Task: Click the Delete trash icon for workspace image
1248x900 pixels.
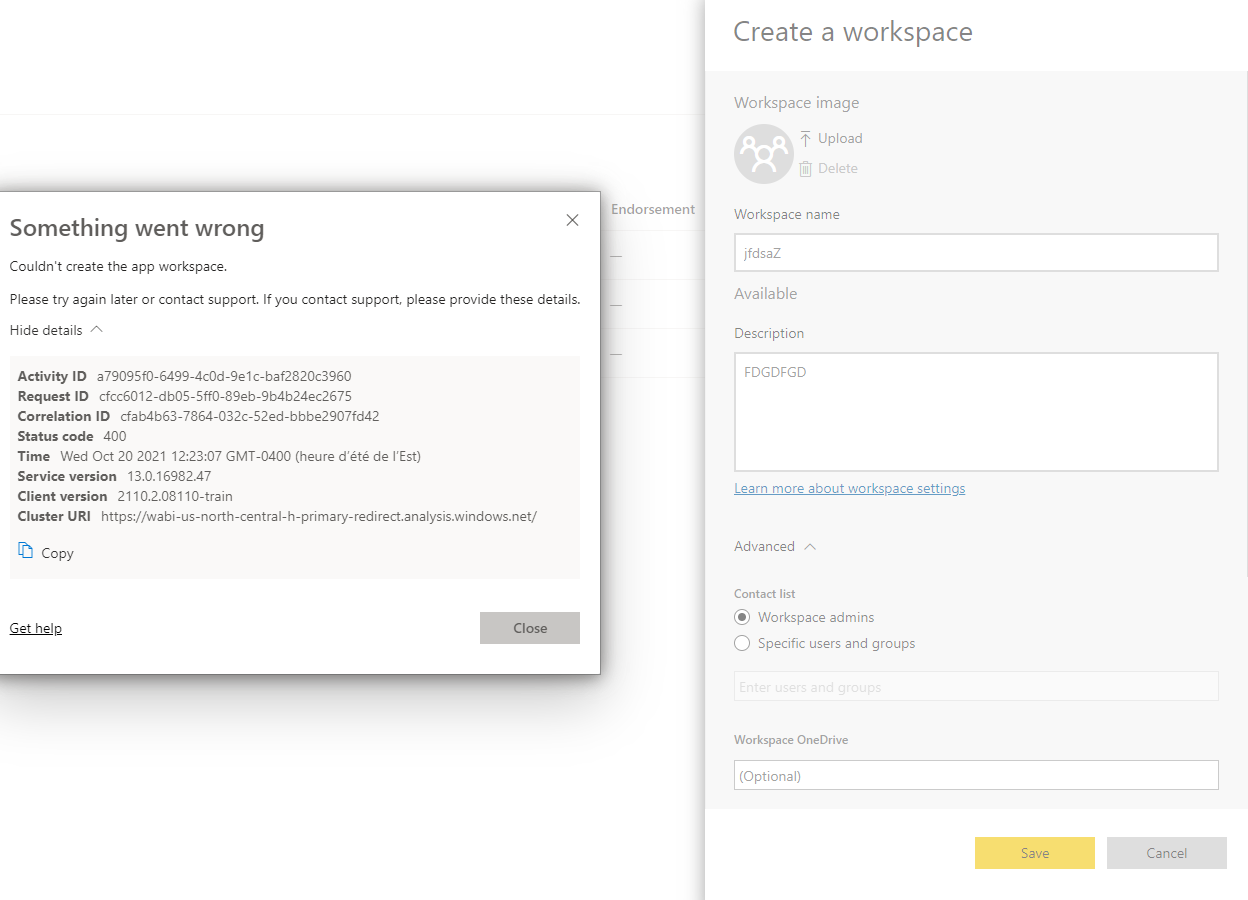Action: click(x=805, y=169)
